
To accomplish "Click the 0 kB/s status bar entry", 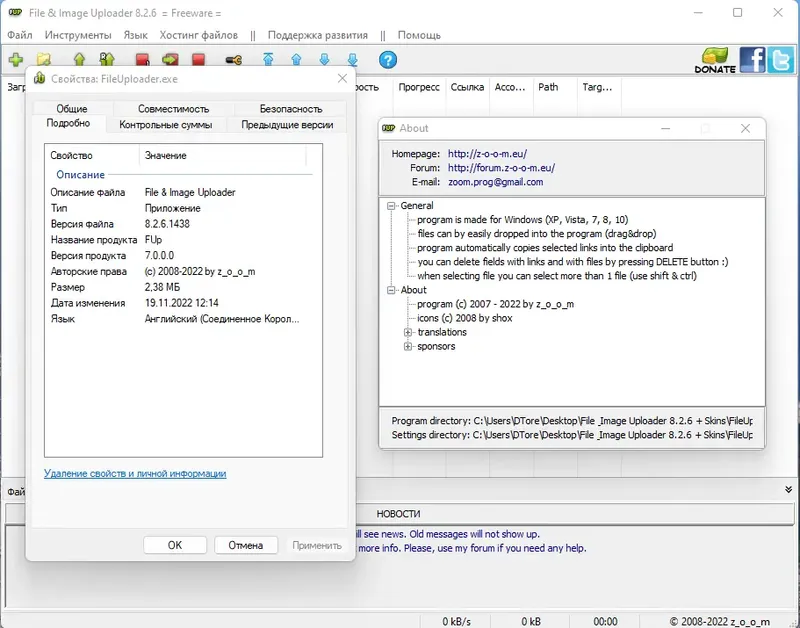I will [x=457, y=621].
